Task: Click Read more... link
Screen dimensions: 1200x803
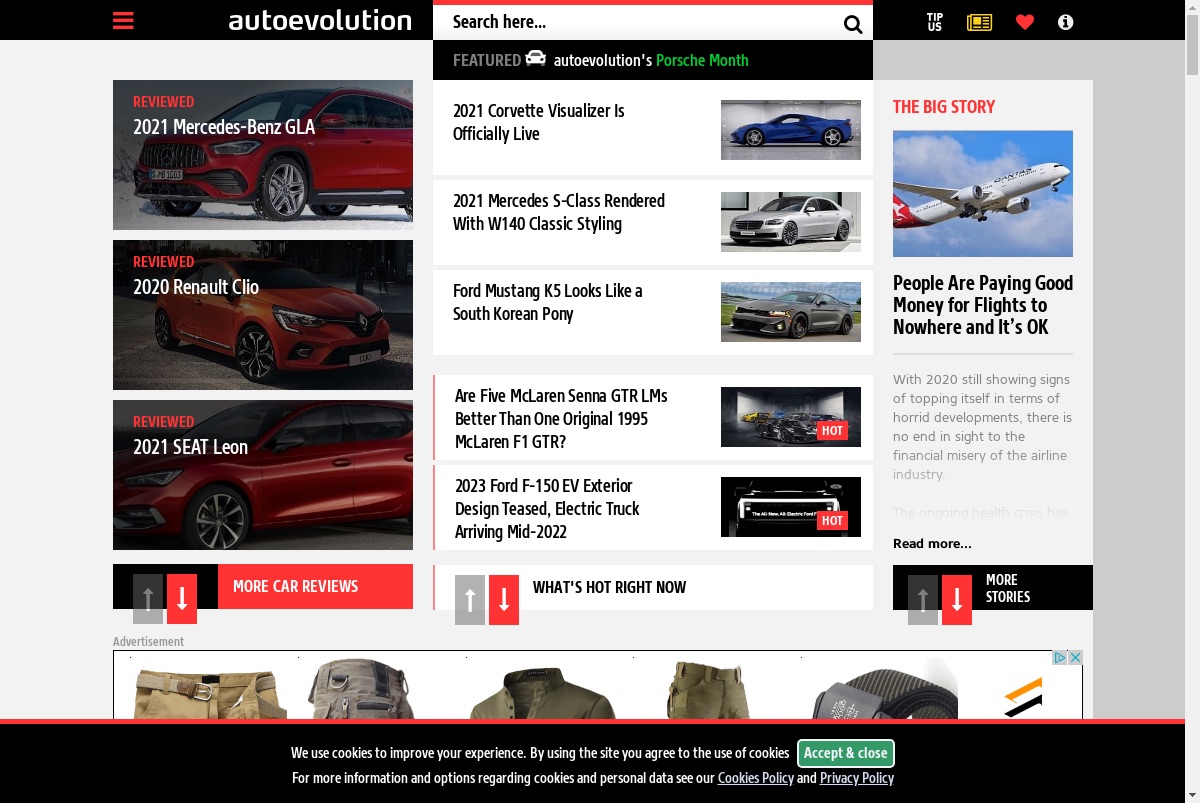Action: coord(932,543)
